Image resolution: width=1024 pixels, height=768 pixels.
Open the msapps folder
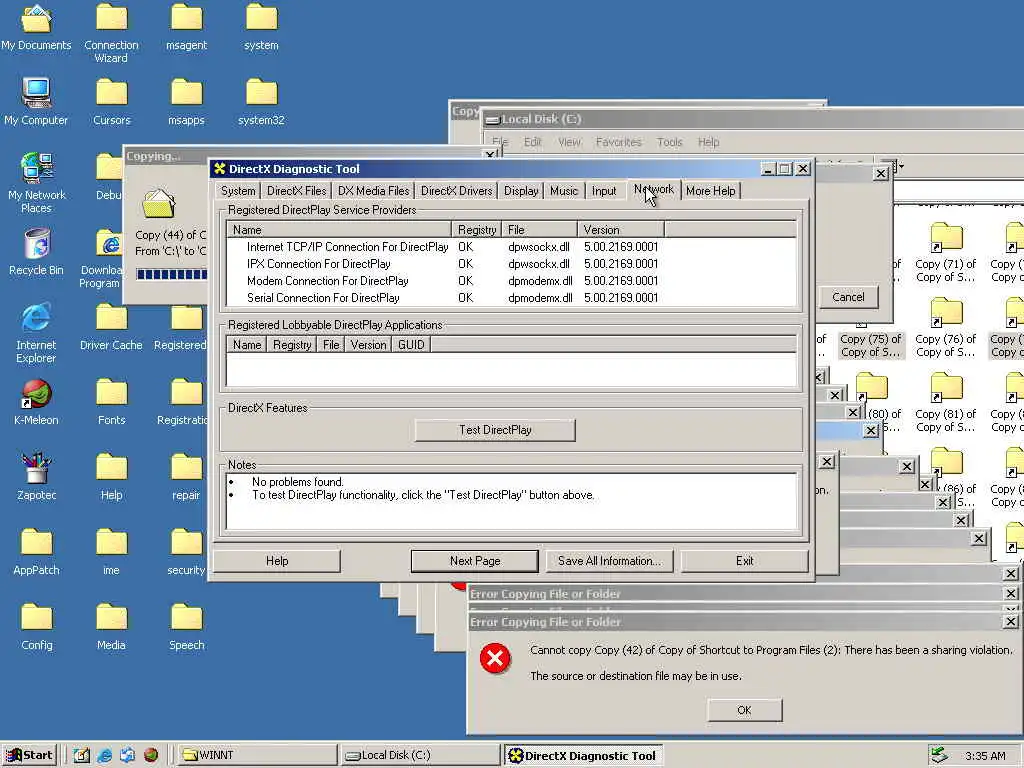coord(186,102)
